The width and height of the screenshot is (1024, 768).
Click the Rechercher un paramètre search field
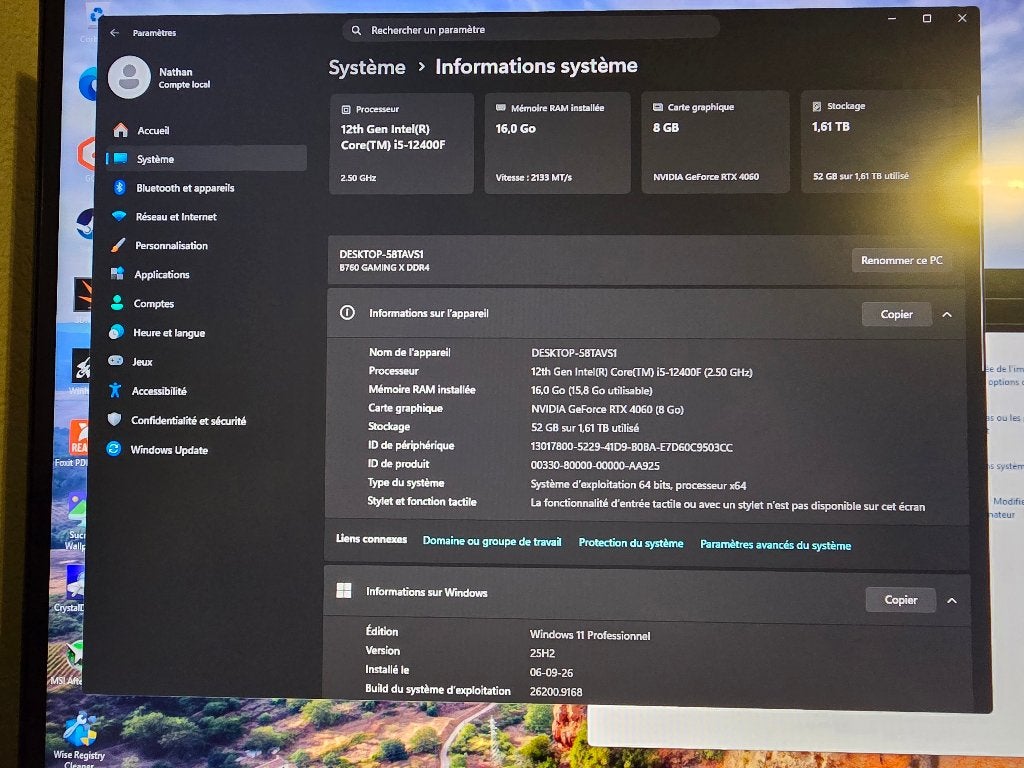point(531,30)
